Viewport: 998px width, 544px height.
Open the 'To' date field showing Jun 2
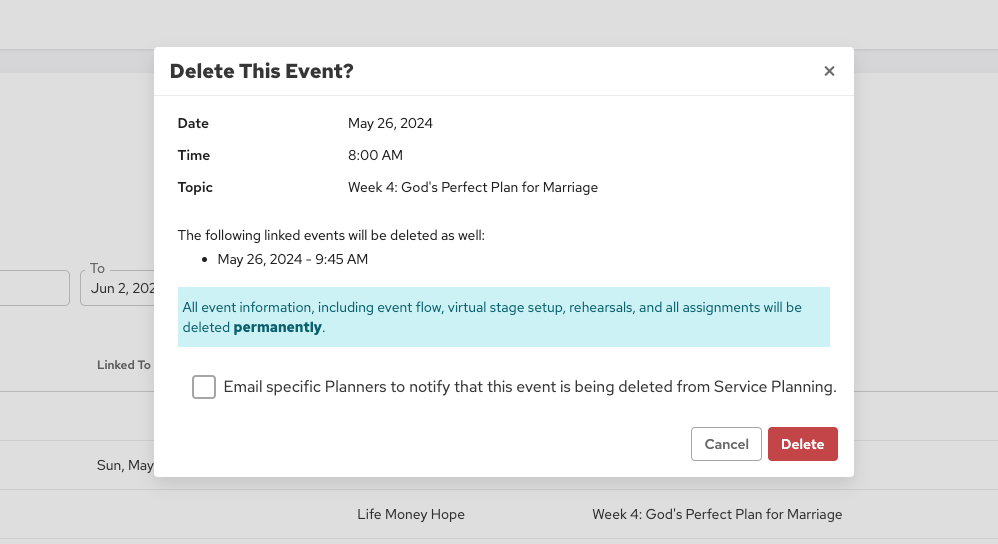pyautogui.click(x=117, y=288)
